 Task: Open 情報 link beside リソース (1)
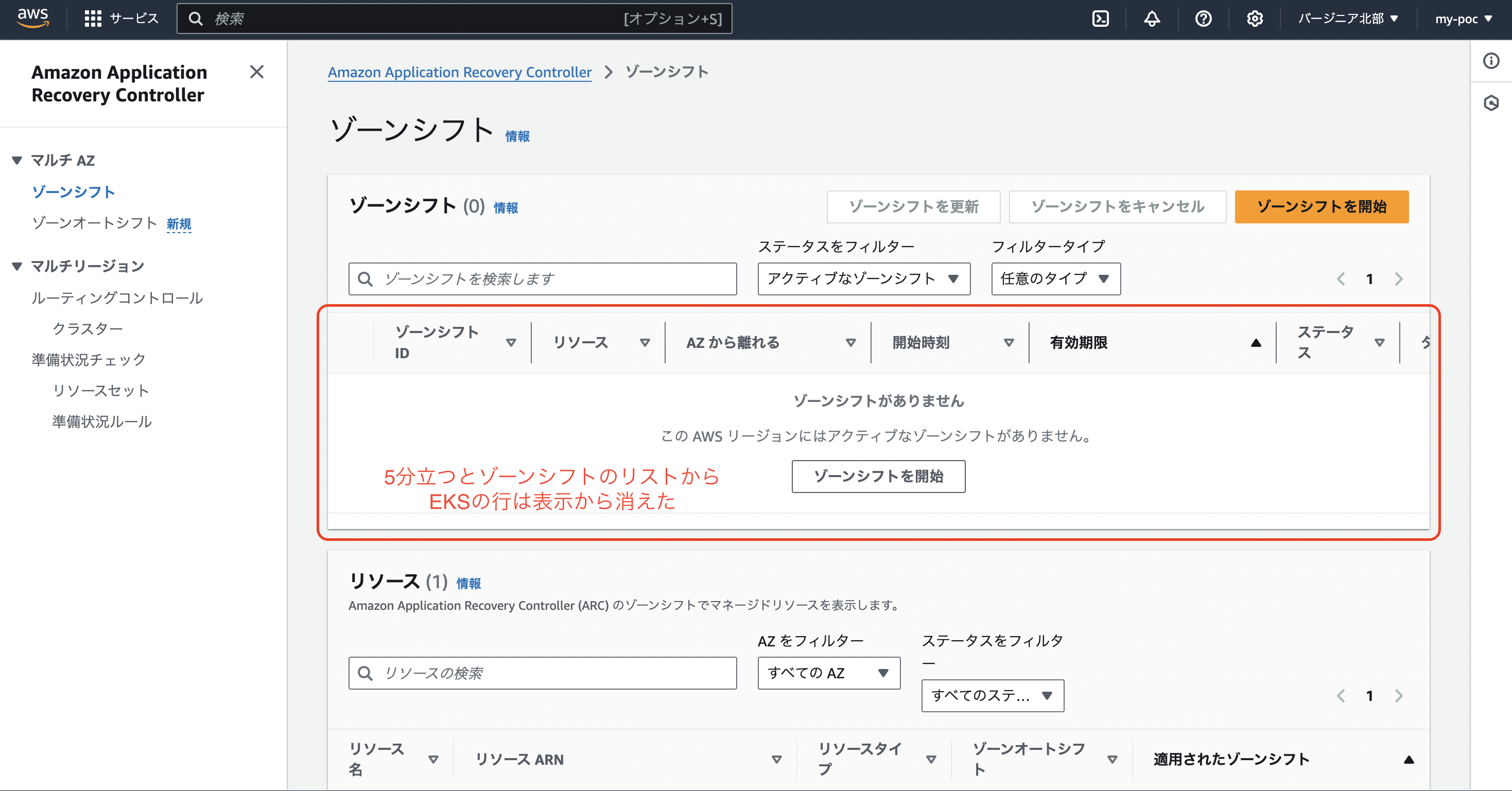(468, 583)
